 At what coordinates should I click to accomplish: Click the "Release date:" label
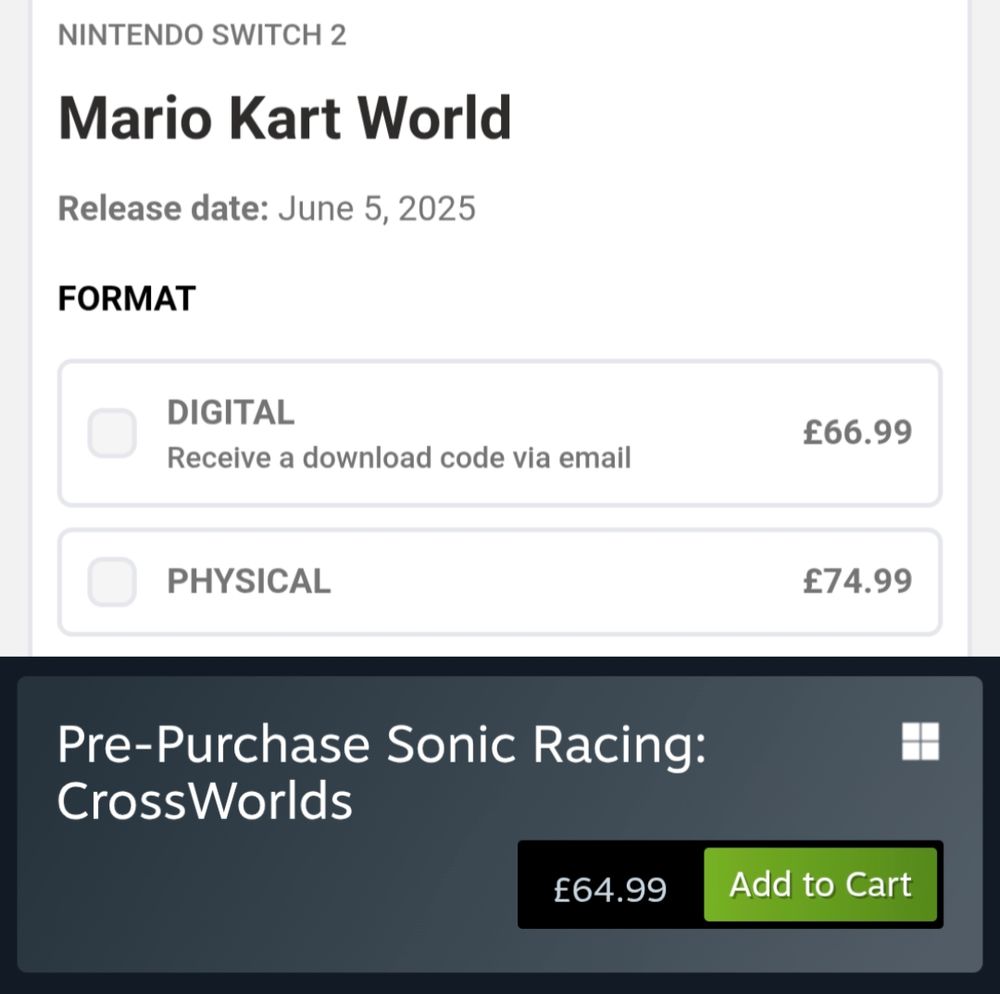(x=163, y=208)
